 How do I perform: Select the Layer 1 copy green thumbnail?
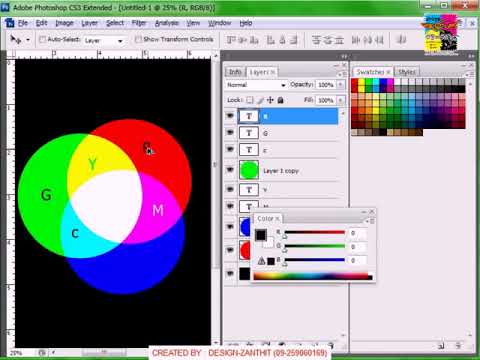click(x=249, y=170)
